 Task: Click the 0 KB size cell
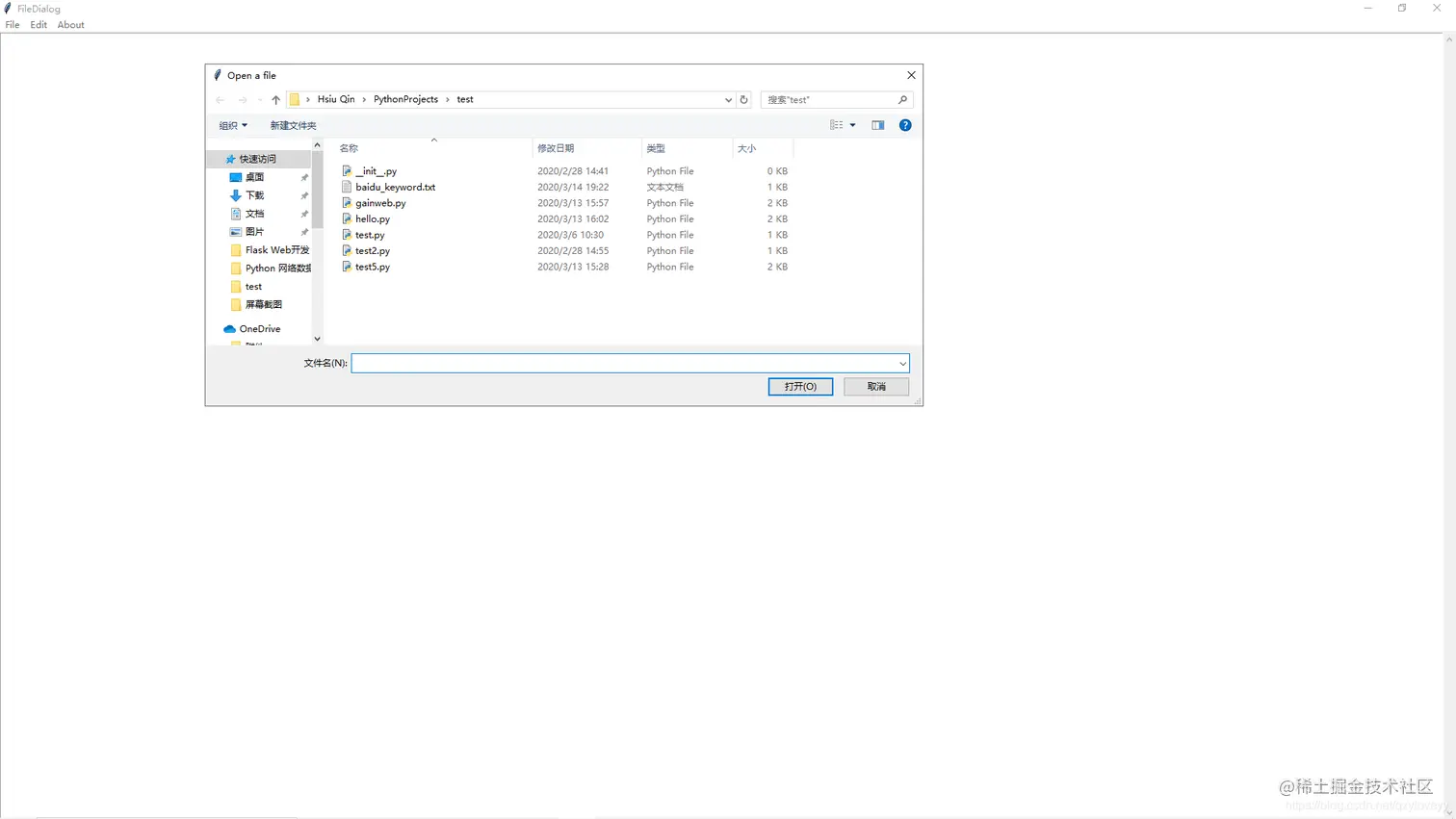pos(777,171)
